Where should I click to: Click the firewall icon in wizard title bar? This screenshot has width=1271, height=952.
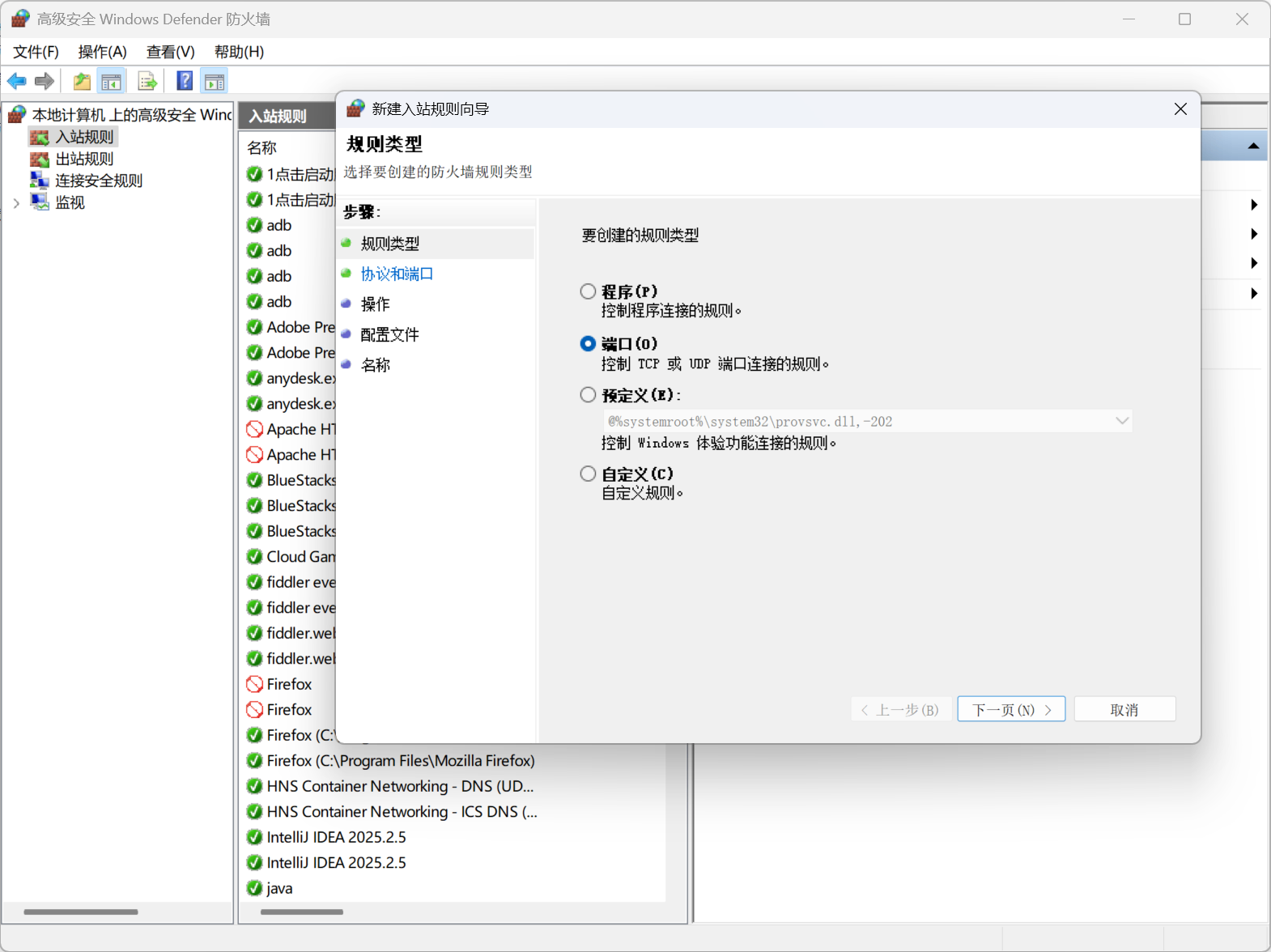tap(355, 108)
